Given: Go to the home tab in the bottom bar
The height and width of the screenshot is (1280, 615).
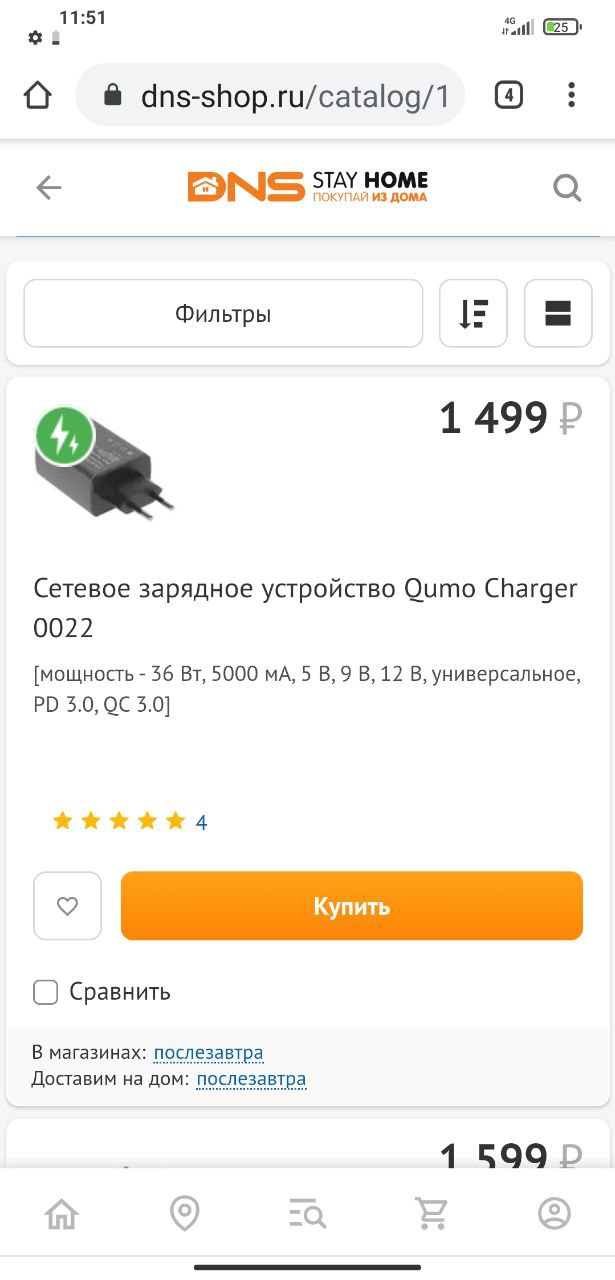Looking at the screenshot, I should click(62, 1214).
